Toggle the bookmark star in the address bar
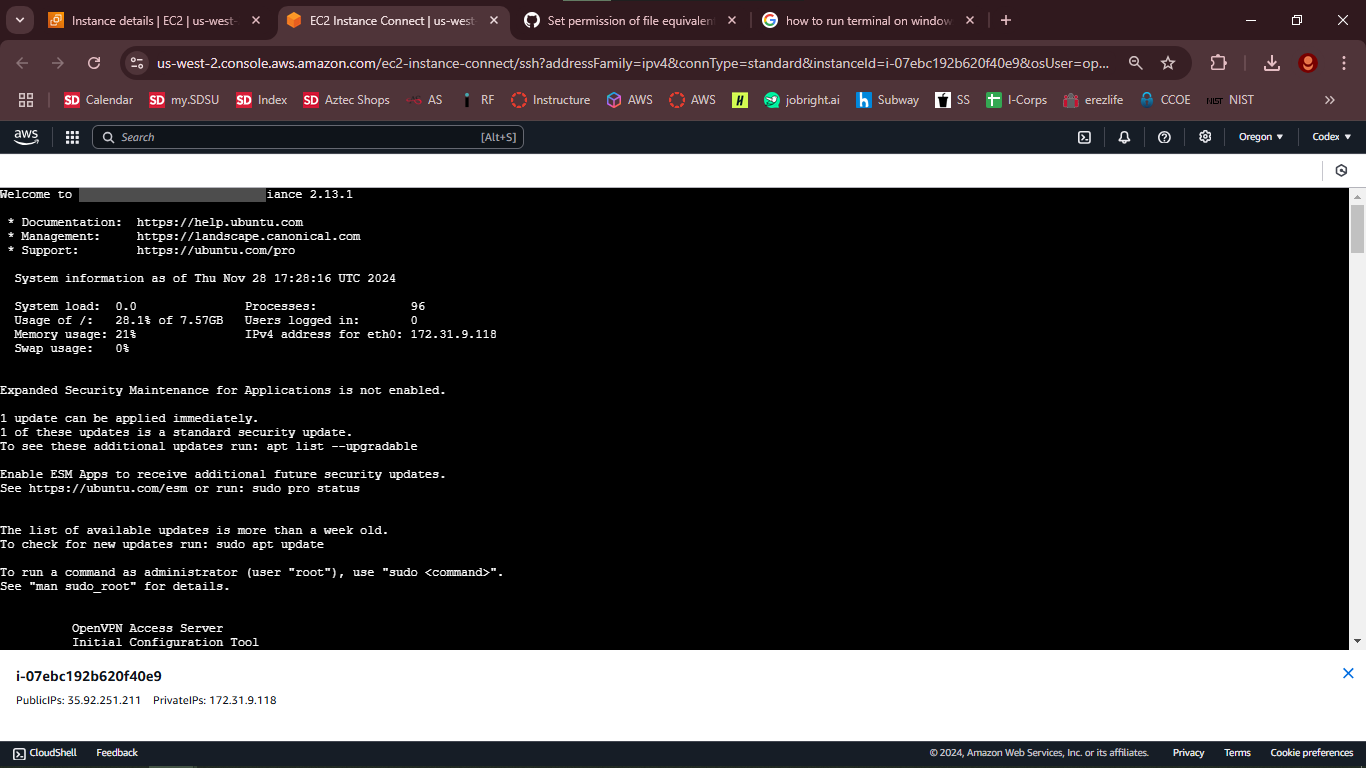This screenshot has width=1366, height=768. [1168, 61]
